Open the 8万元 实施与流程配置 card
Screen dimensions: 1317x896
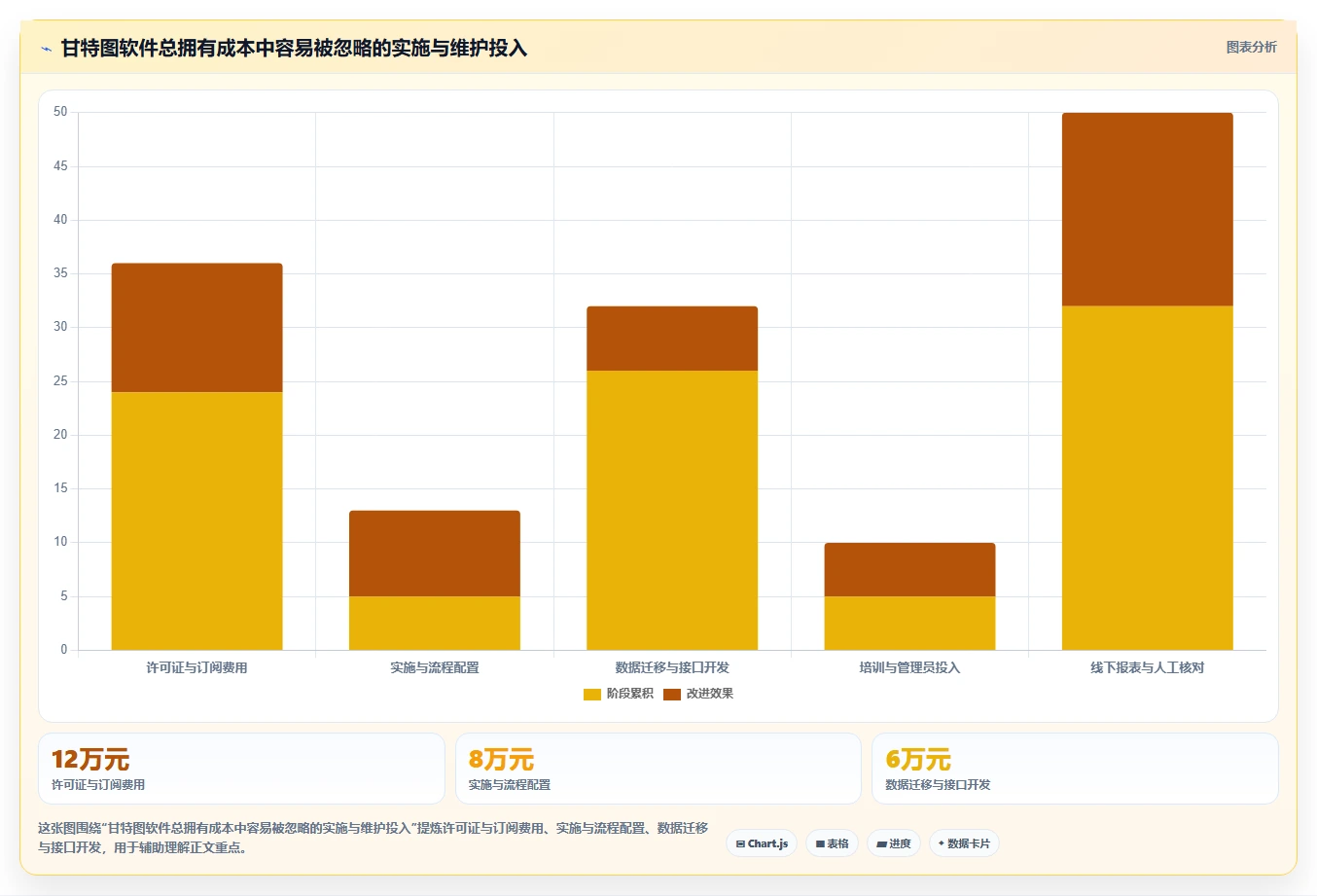[658, 769]
